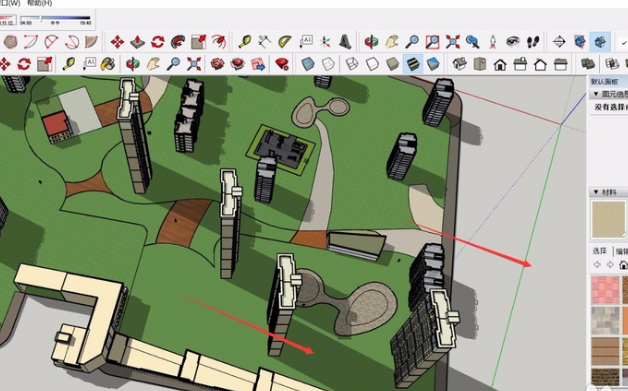The height and width of the screenshot is (391, 628).
Task: Select the 3D Text tool
Action: click(x=345, y=42)
